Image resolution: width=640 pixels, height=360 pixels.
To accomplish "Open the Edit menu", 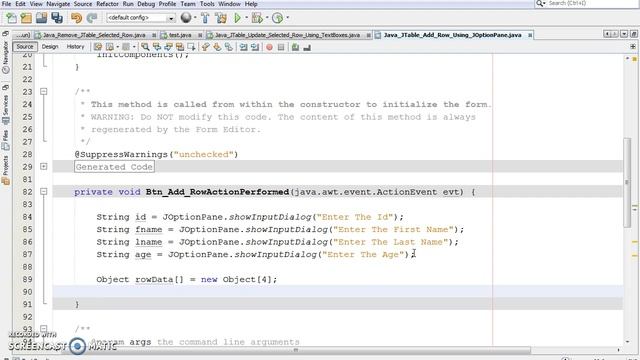I will pos(20,4).
